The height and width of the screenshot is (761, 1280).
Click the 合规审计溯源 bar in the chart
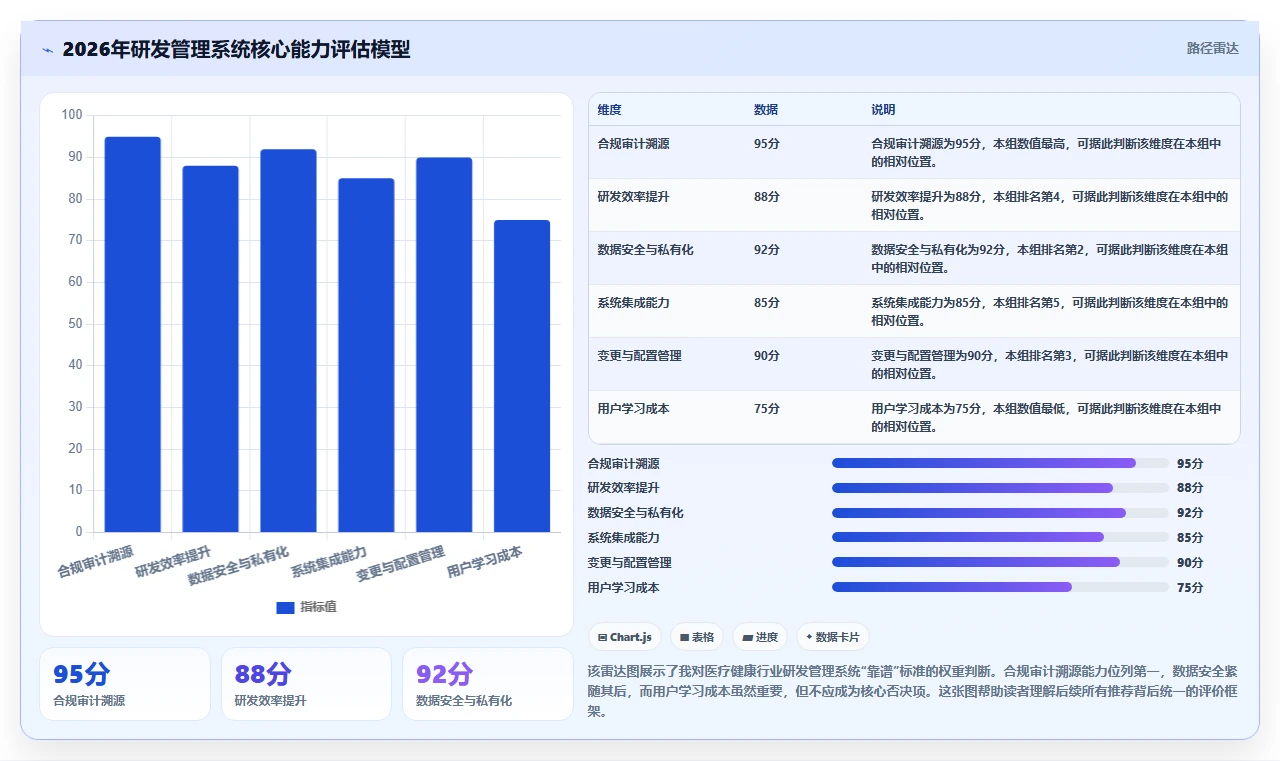[x=133, y=334]
